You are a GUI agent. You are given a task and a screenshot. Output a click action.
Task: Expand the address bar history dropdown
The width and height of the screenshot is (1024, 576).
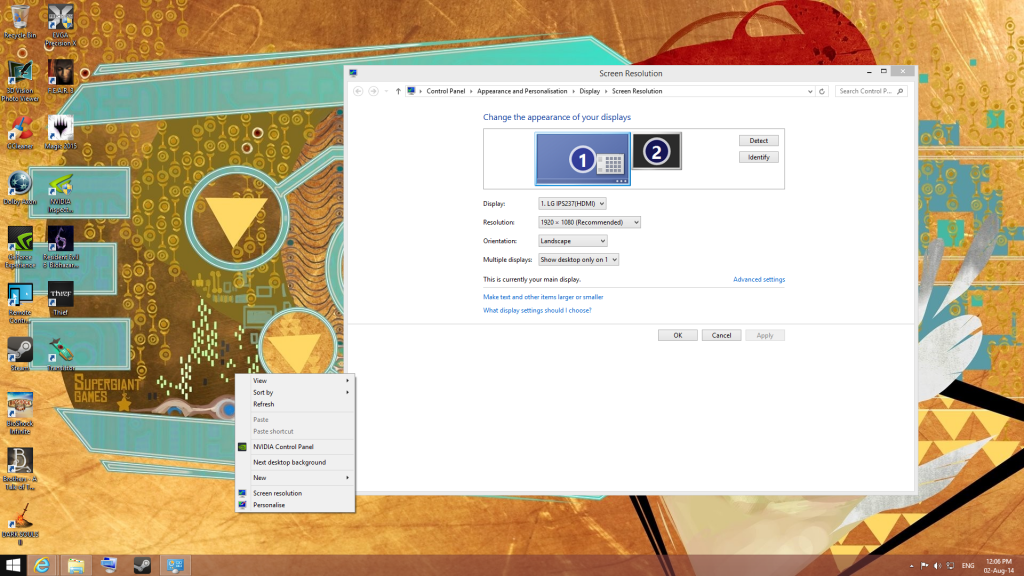(x=810, y=91)
